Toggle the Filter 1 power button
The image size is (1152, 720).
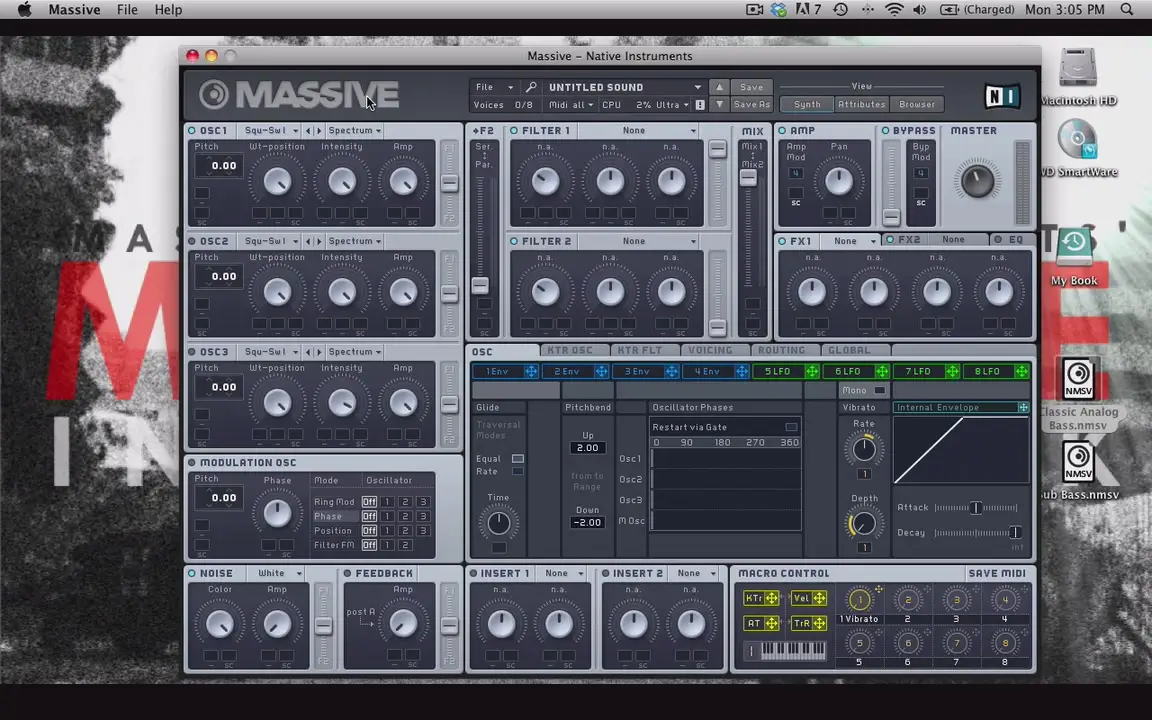click(514, 131)
